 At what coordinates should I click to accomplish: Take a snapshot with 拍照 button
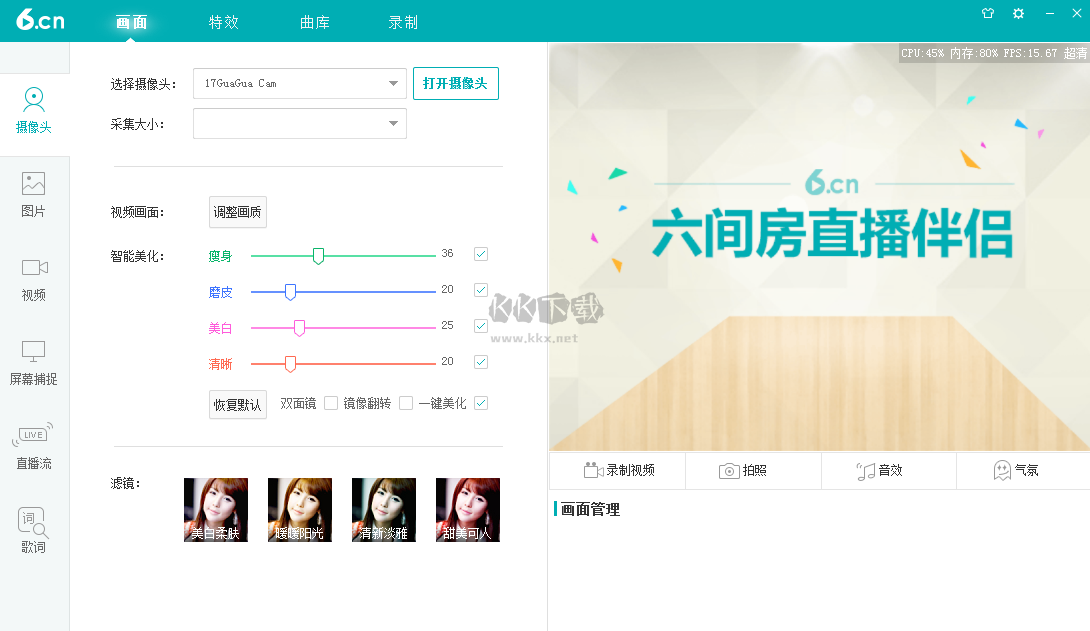click(754, 470)
